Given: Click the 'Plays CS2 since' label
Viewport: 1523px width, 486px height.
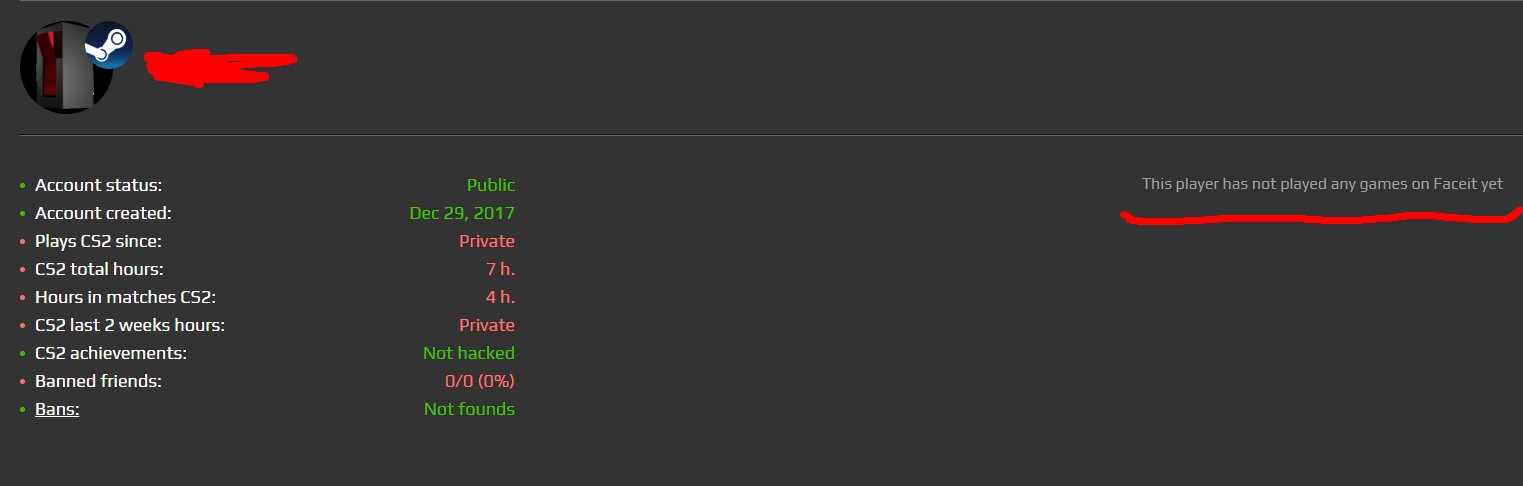Looking at the screenshot, I should 98,241.
